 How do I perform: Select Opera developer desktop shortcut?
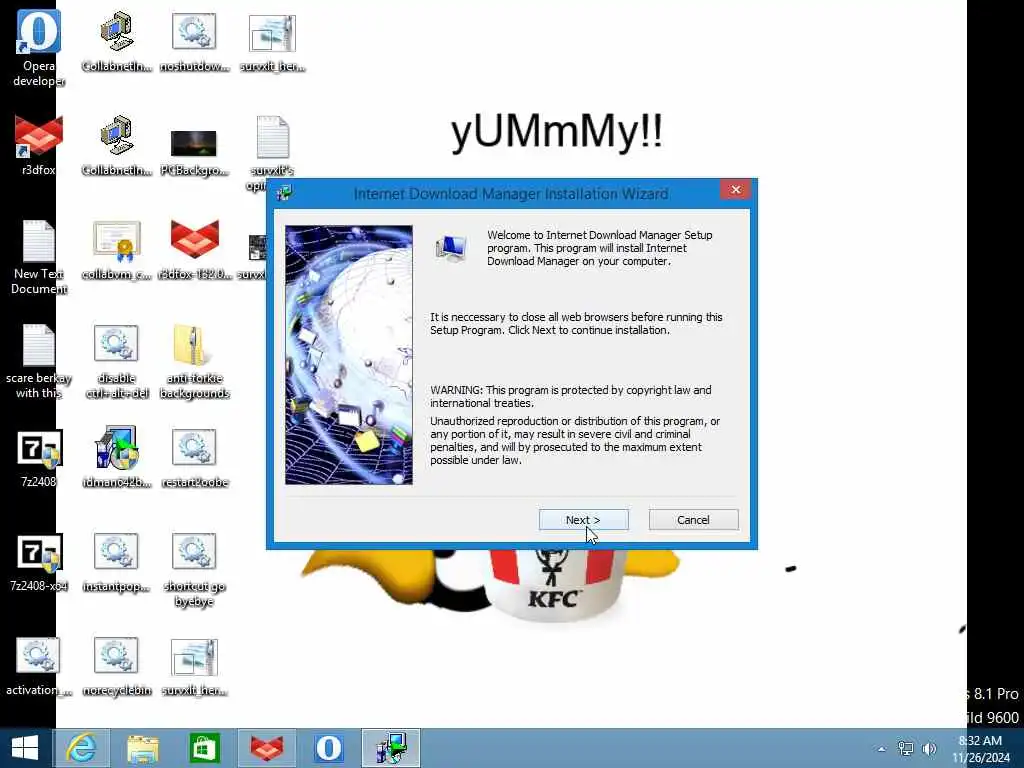click(39, 48)
